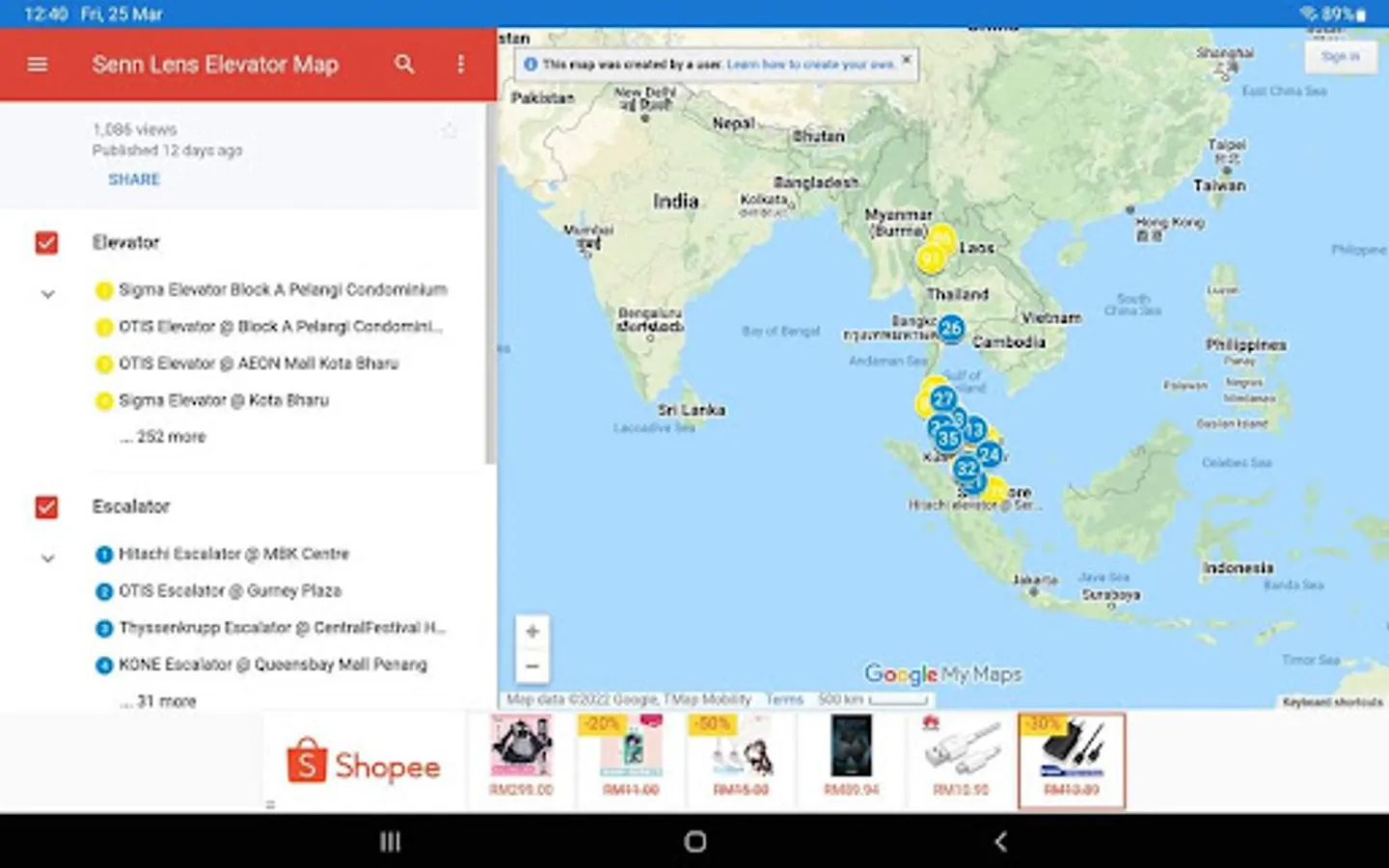Click the yellow marker 91 in Thailand
The width and height of the screenshot is (1389, 868).
(930, 258)
